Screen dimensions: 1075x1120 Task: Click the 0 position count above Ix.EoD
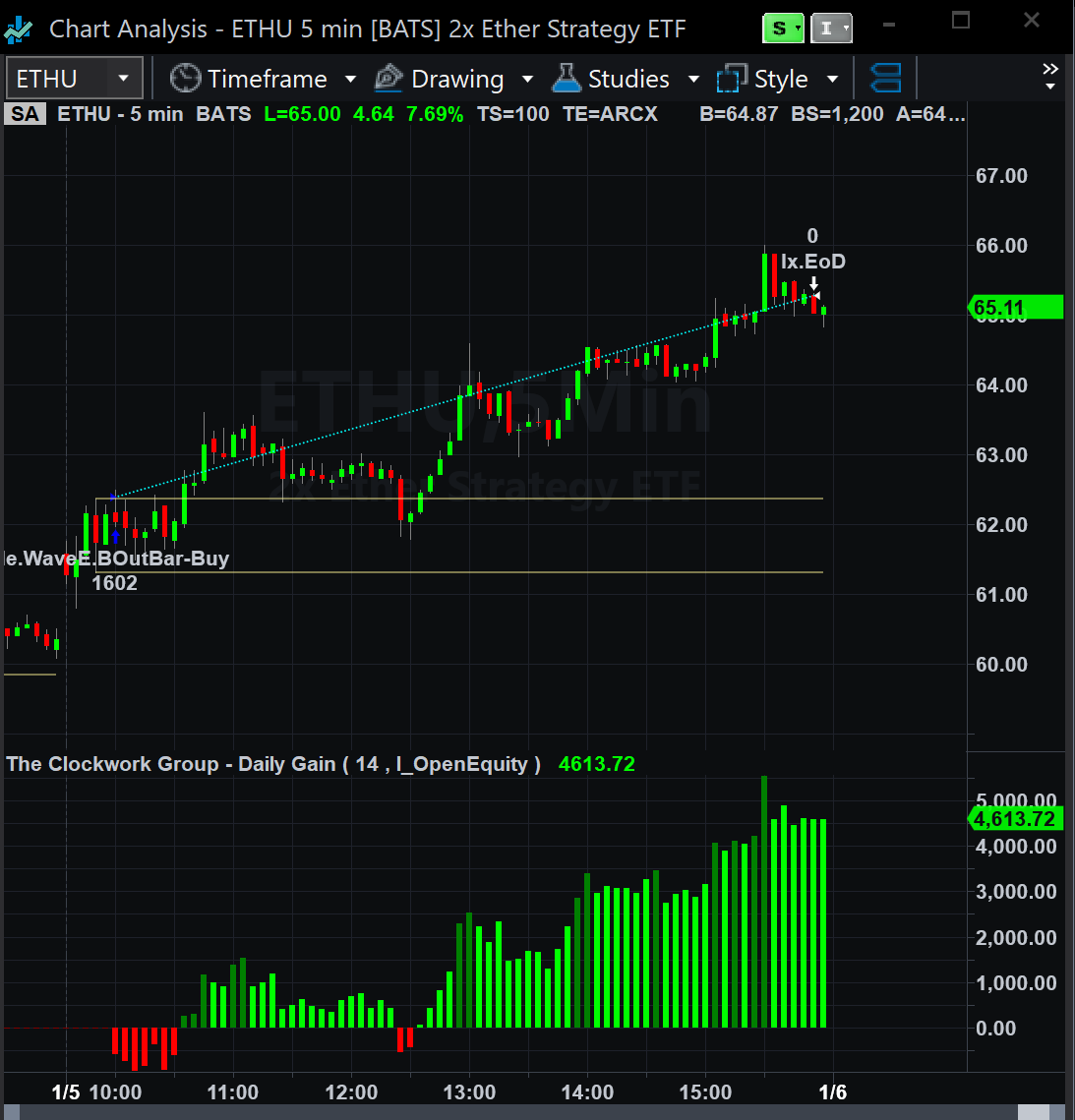812,236
